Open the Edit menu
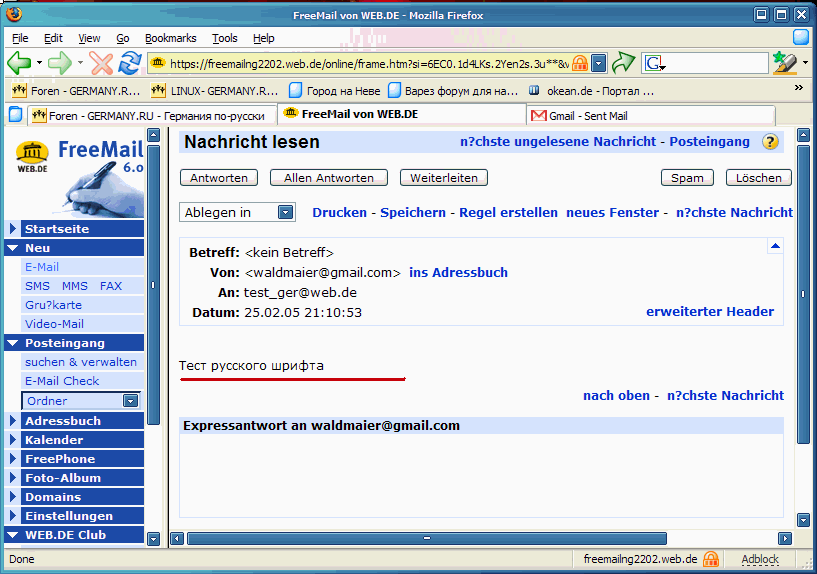 (53, 38)
